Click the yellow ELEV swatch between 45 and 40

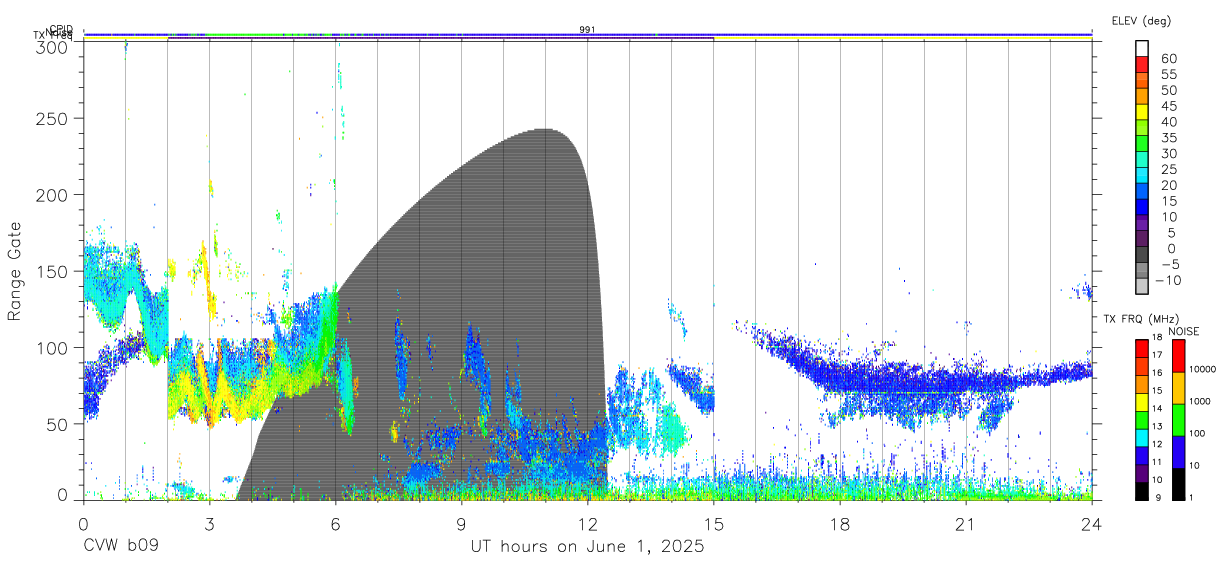pos(1142,113)
